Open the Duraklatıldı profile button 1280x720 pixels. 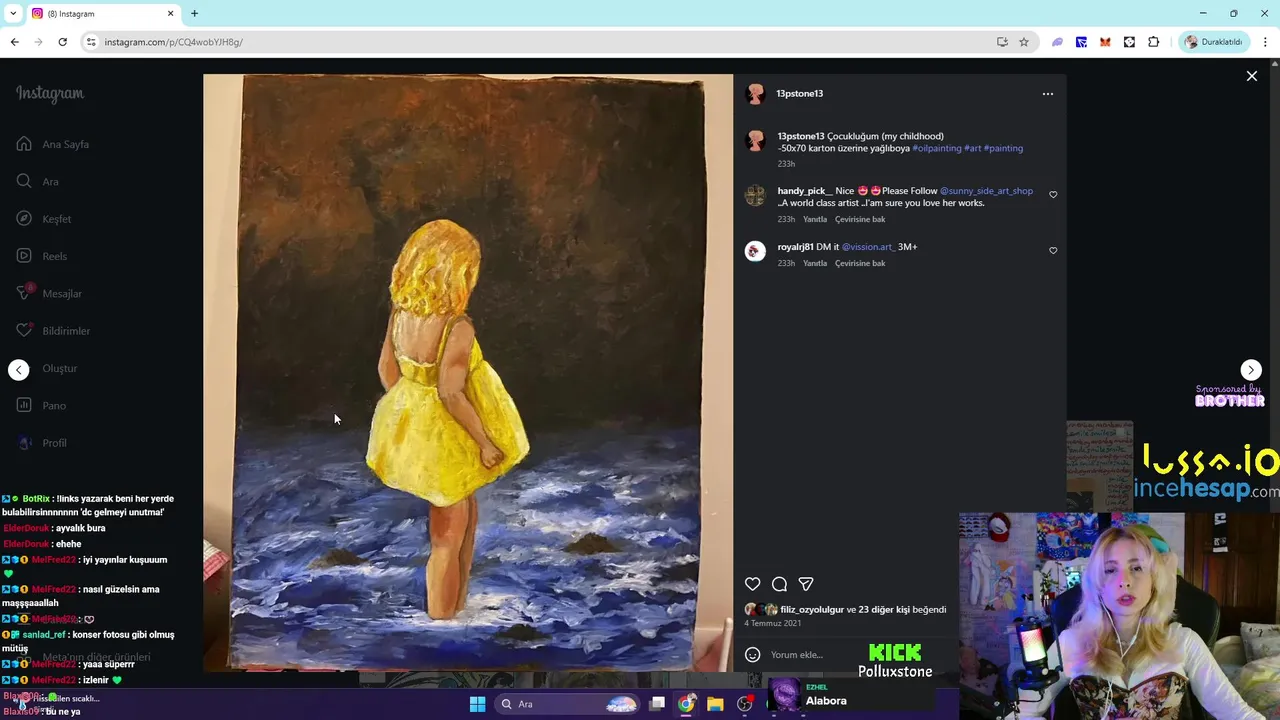tap(1214, 42)
